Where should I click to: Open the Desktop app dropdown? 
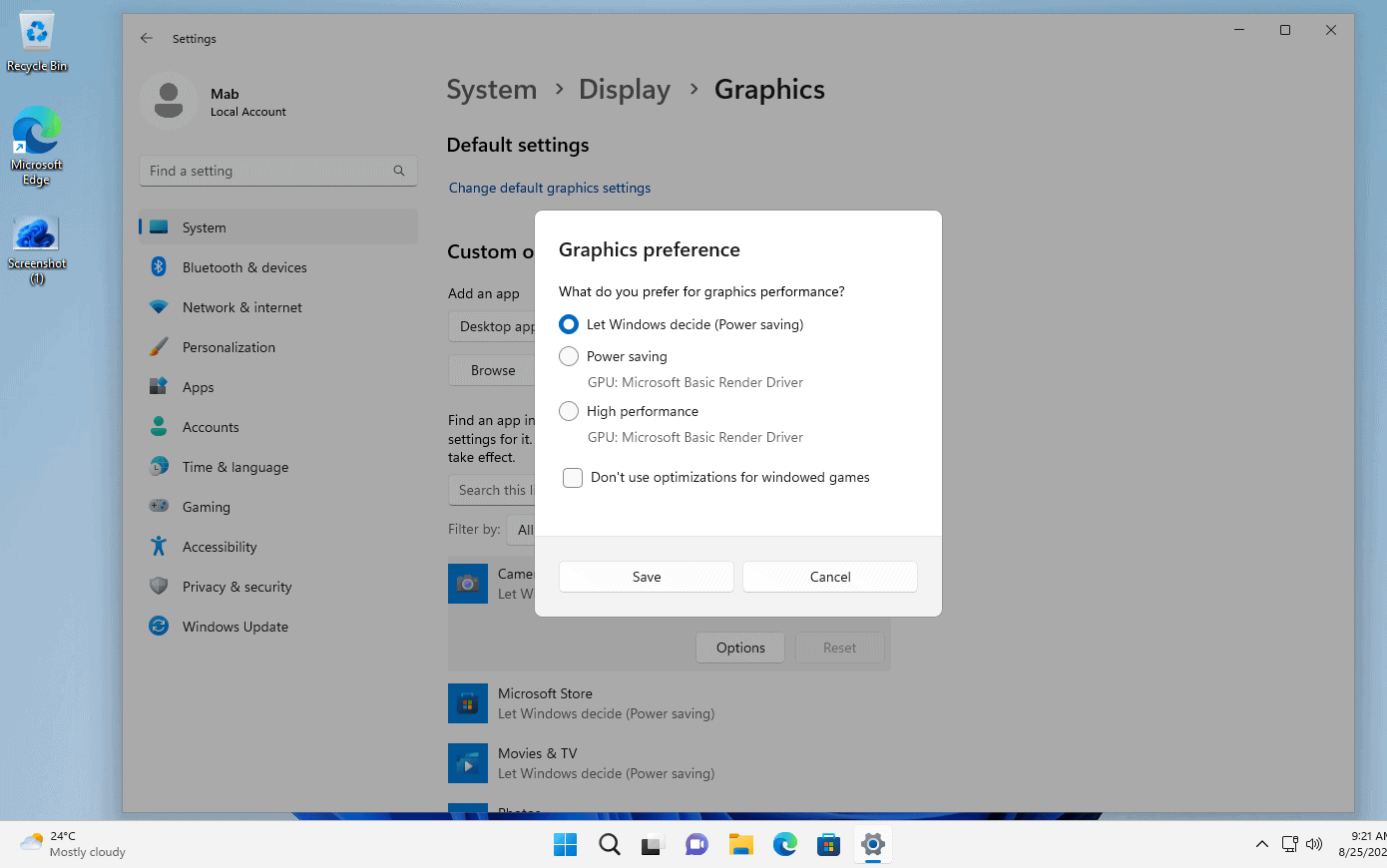pos(496,326)
